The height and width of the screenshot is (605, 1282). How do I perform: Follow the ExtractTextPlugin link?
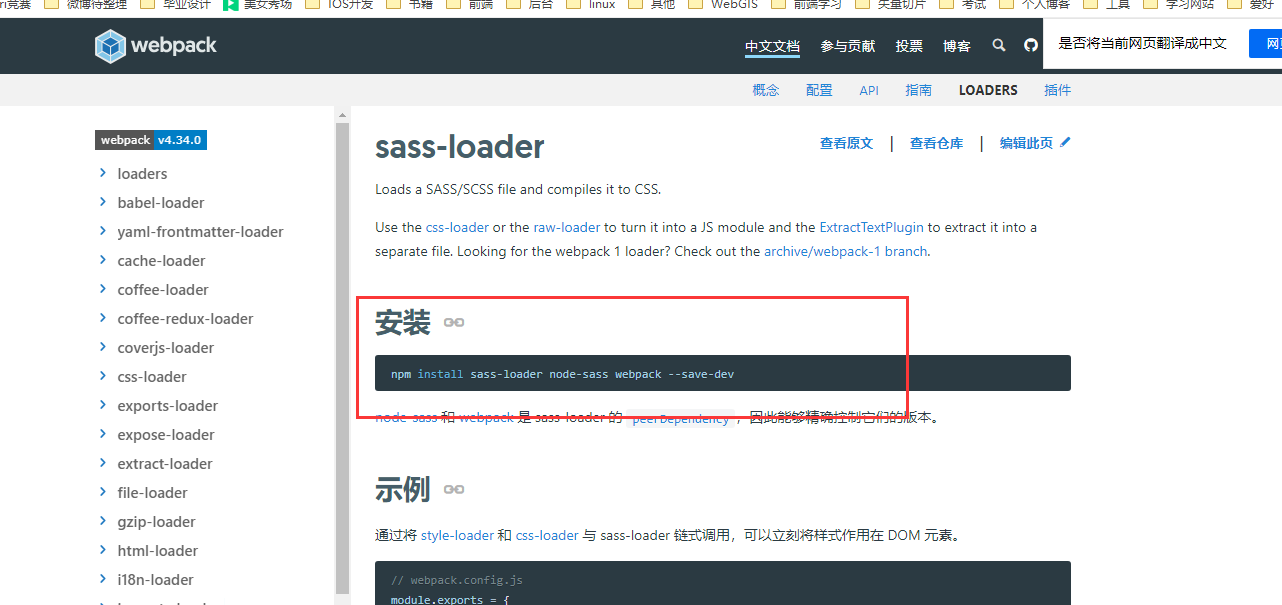871,227
